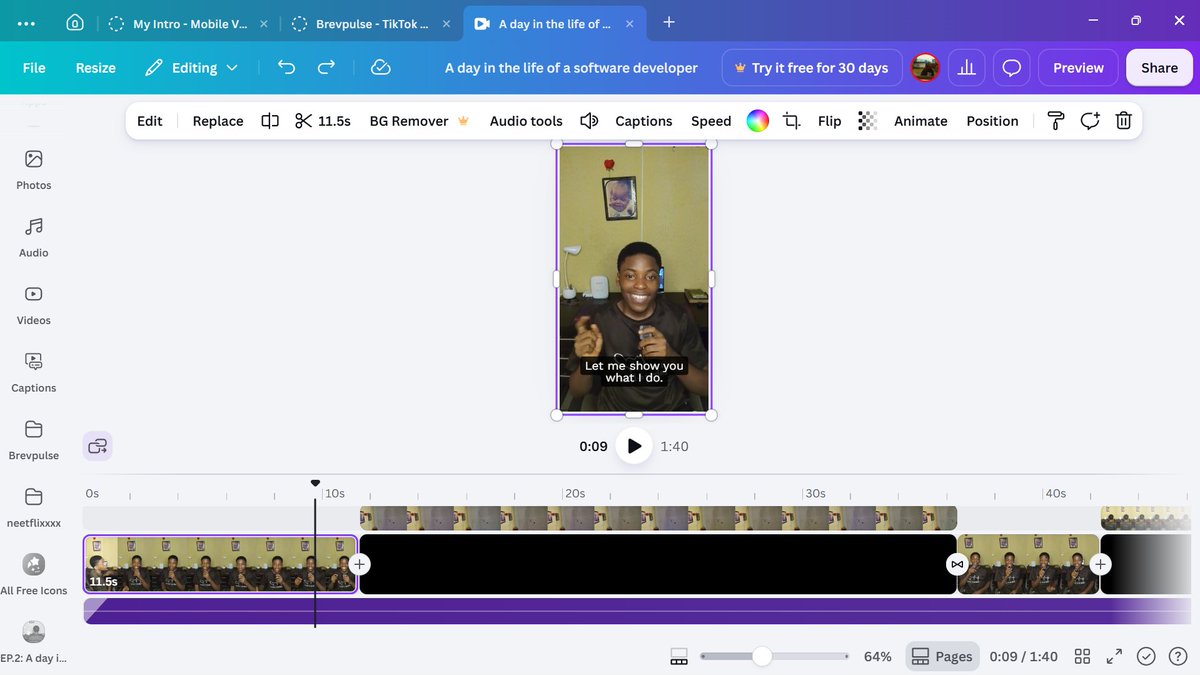Trim the clip using scissors 11.5s

tap(322, 121)
